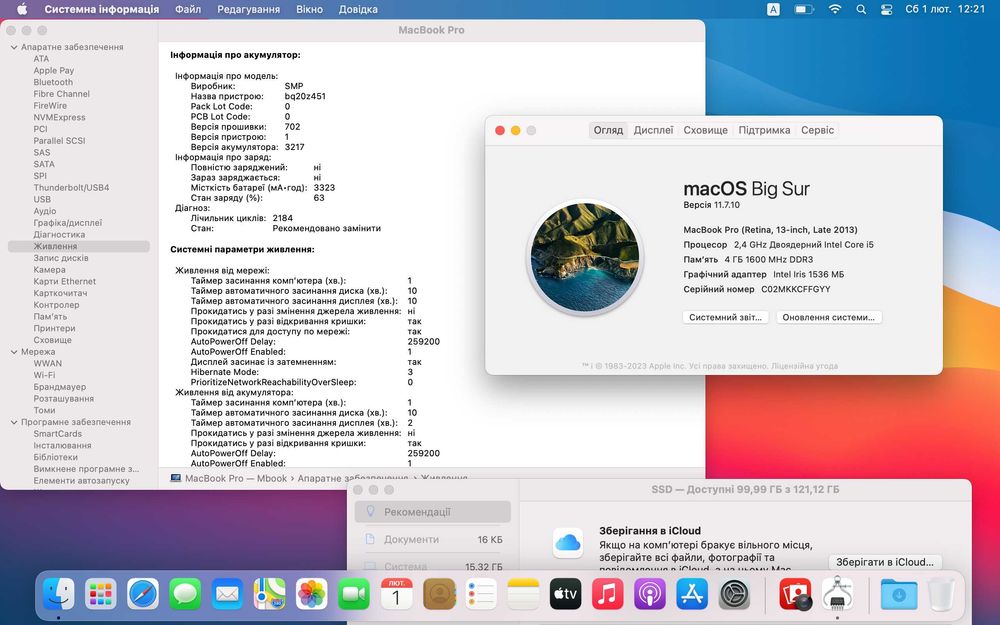Launch Apple TV from the Dock

click(x=566, y=594)
